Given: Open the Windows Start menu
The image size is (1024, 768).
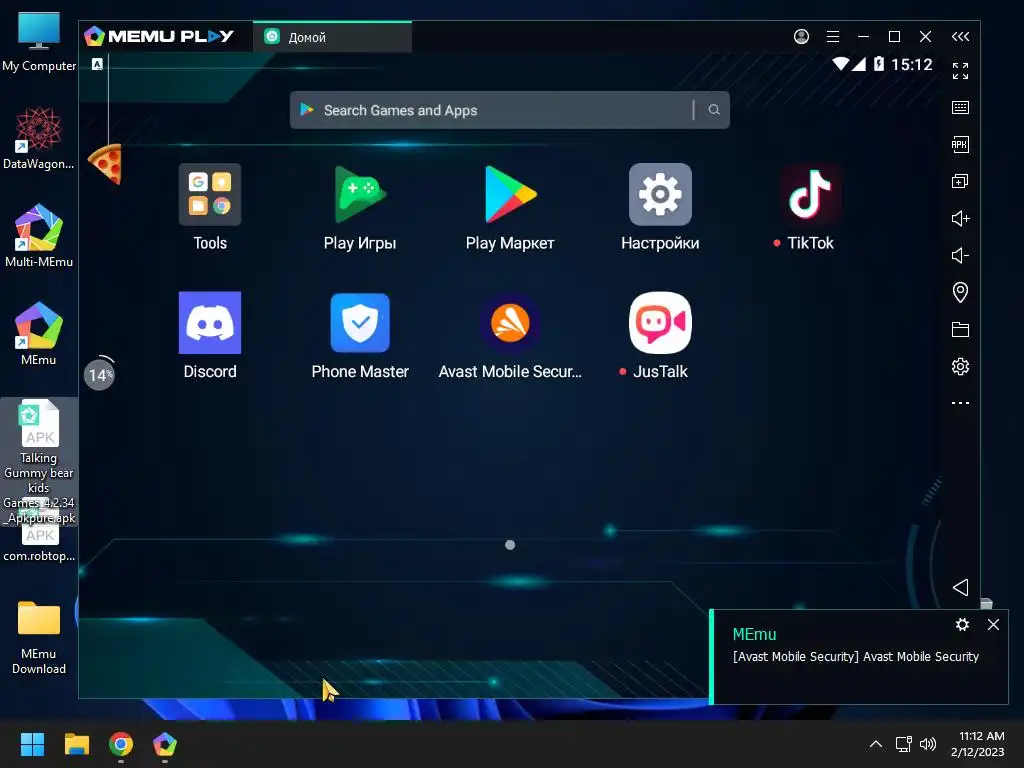Looking at the screenshot, I should pyautogui.click(x=32, y=744).
